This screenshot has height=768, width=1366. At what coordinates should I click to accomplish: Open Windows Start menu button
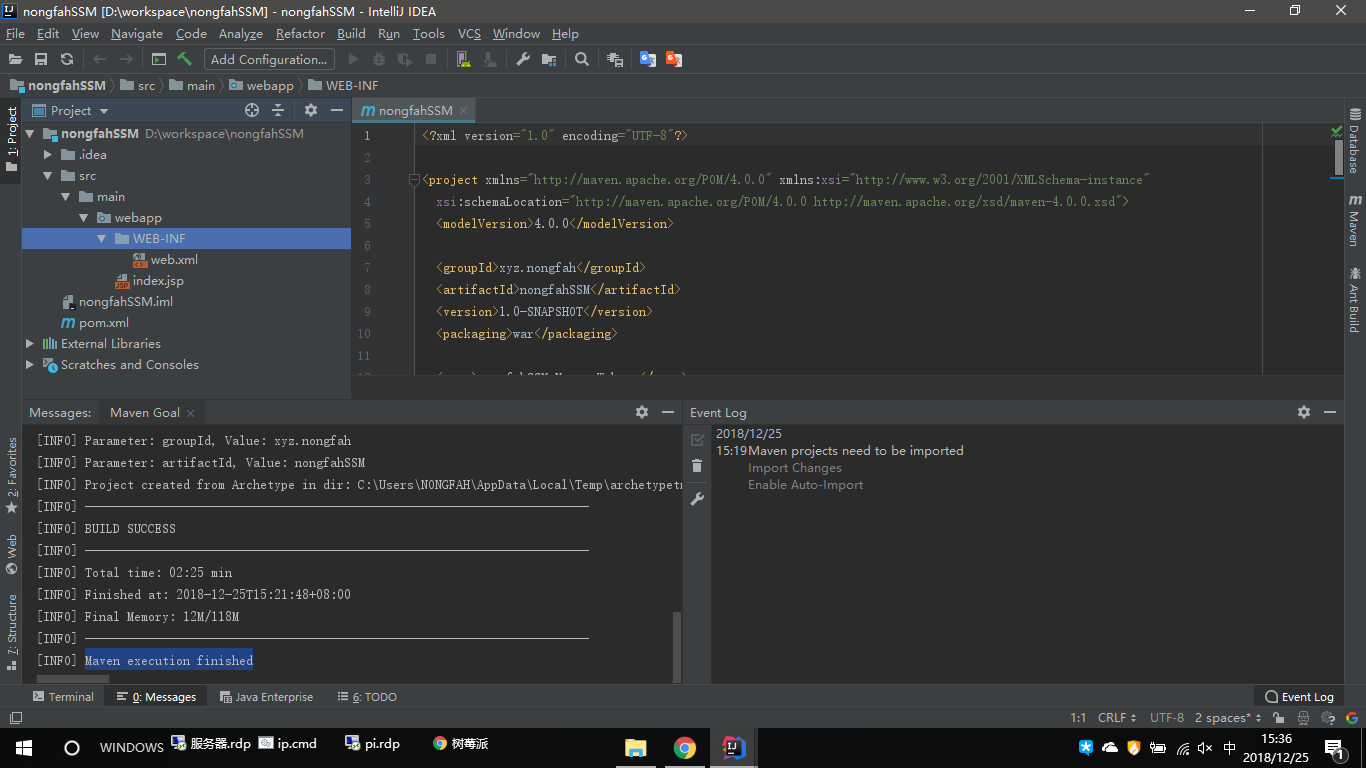click(23, 747)
